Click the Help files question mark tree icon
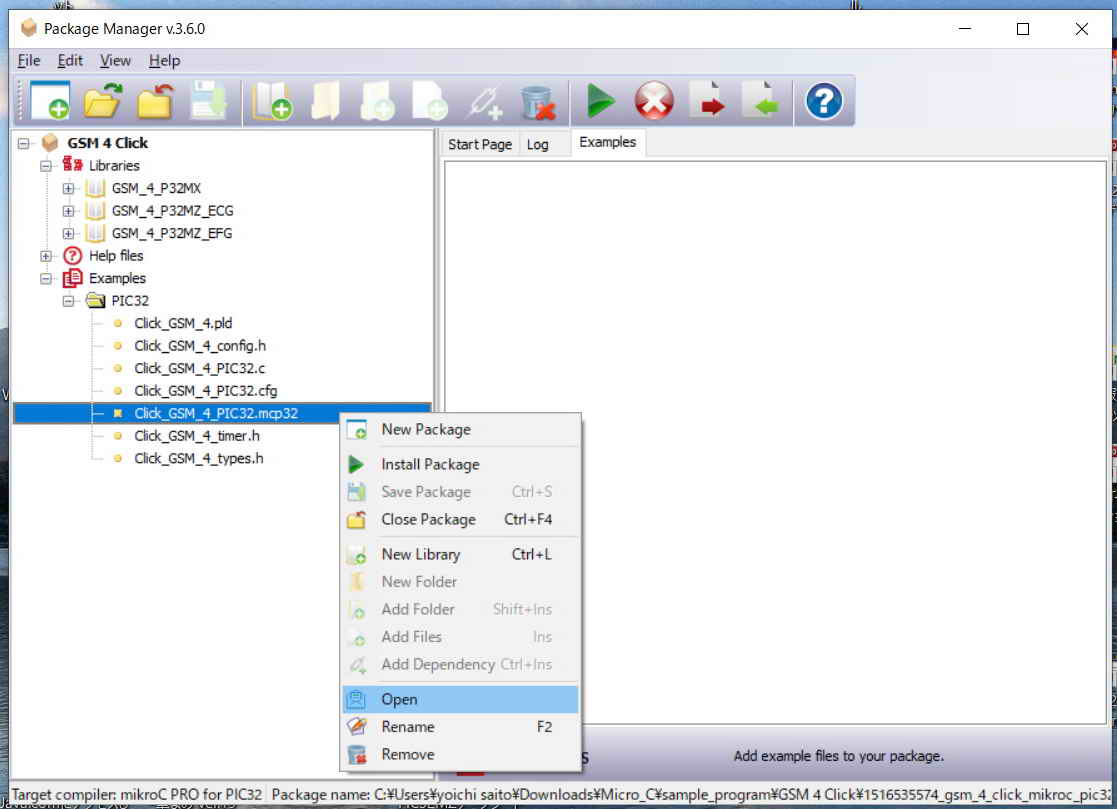The height and width of the screenshot is (809, 1117). click(72, 256)
